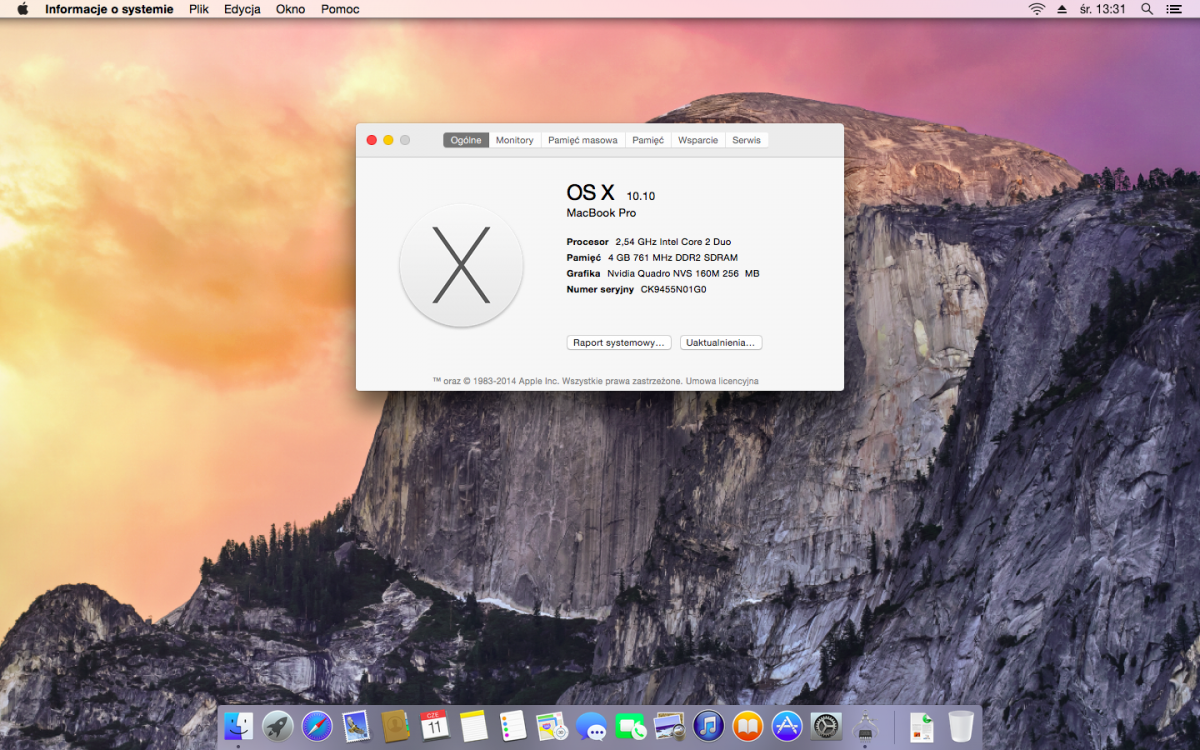1200x750 pixels.
Task: Open Launchpad rocket icon
Action: tap(277, 726)
